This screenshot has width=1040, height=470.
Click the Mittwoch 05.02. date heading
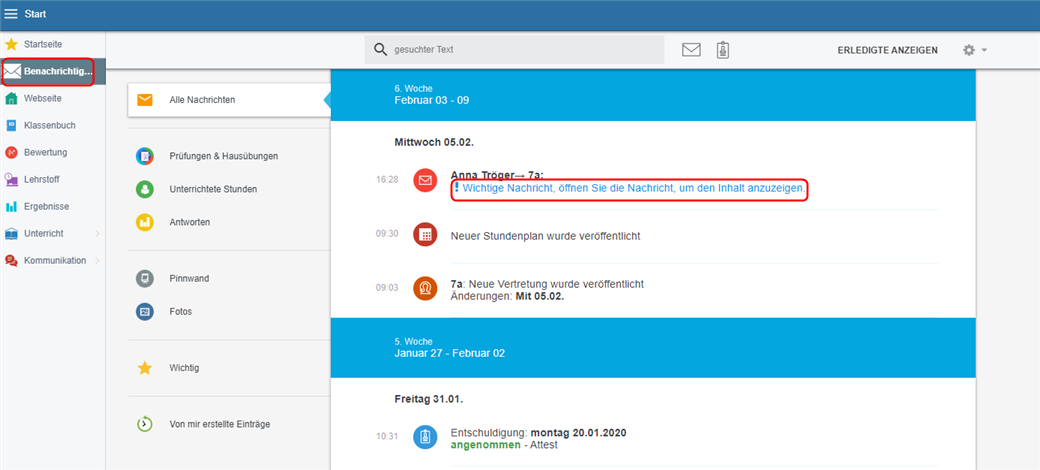click(434, 142)
